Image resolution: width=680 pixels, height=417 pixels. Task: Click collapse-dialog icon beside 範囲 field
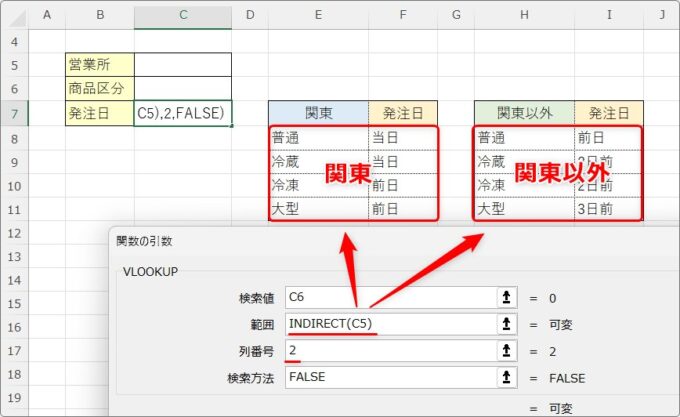click(x=509, y=324)
